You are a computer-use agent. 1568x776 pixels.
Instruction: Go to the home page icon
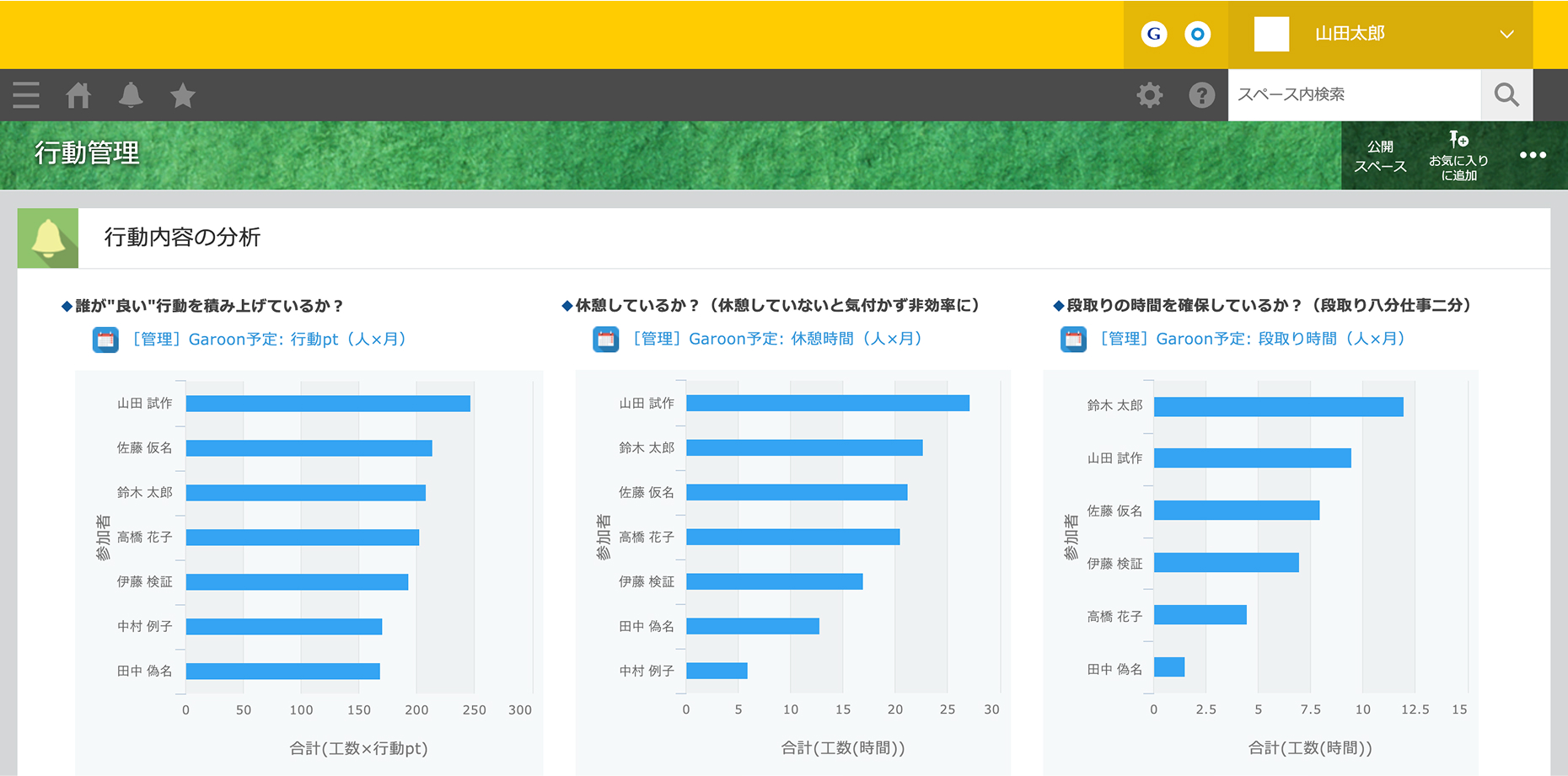click(x=78, y=95)
